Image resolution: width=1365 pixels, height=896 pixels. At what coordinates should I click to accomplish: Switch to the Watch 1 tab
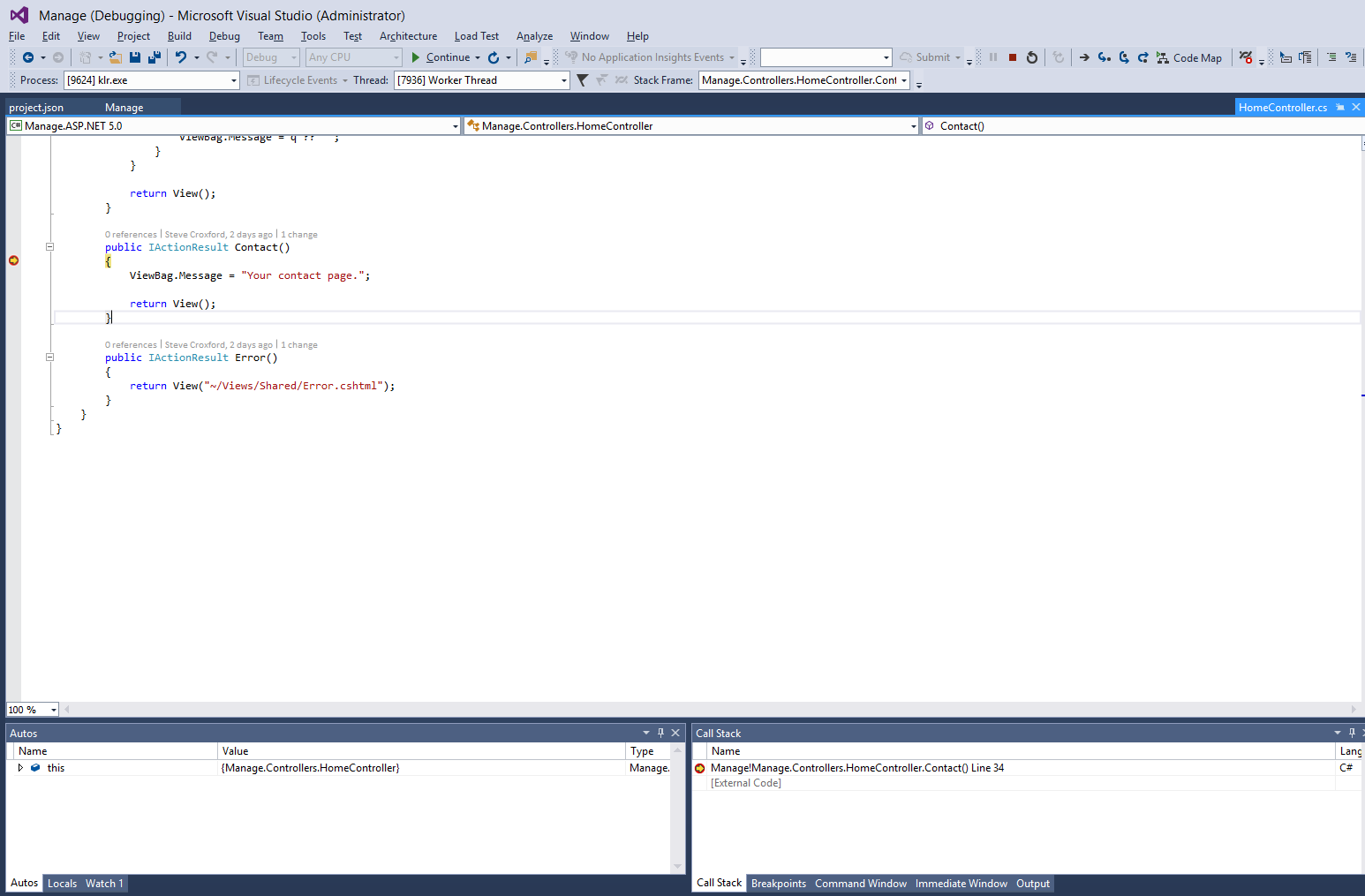[104, 884]
